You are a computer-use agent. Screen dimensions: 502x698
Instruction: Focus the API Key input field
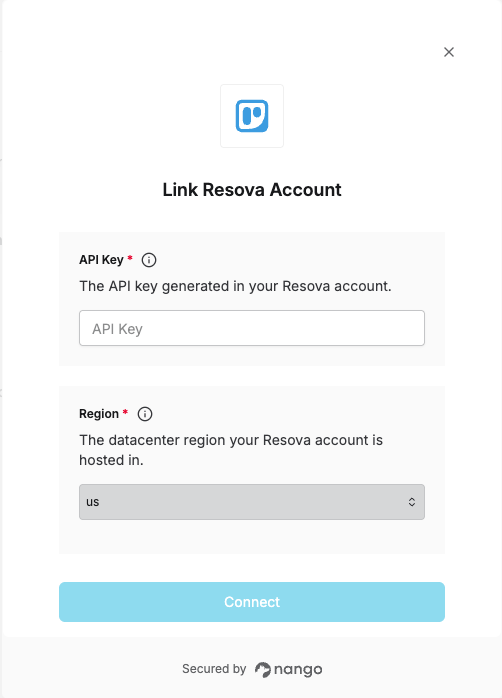coord(252,328)
